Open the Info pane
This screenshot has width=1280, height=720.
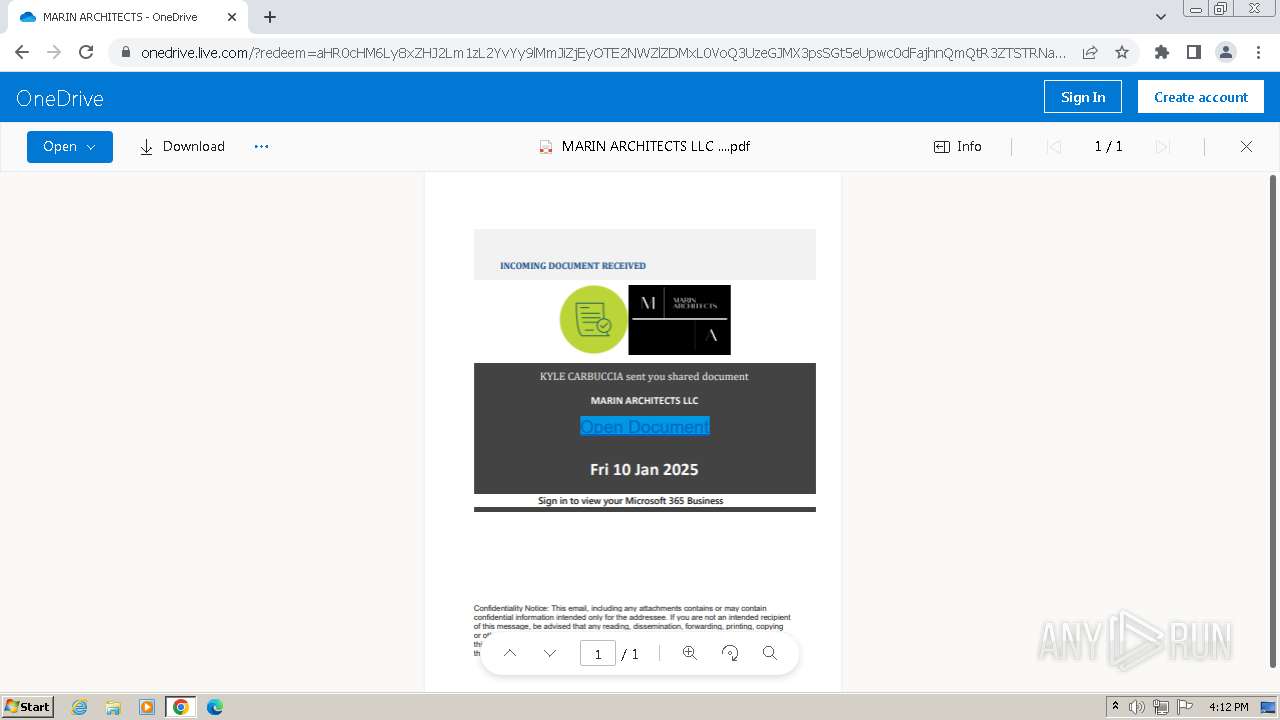(x=958, y=146)
